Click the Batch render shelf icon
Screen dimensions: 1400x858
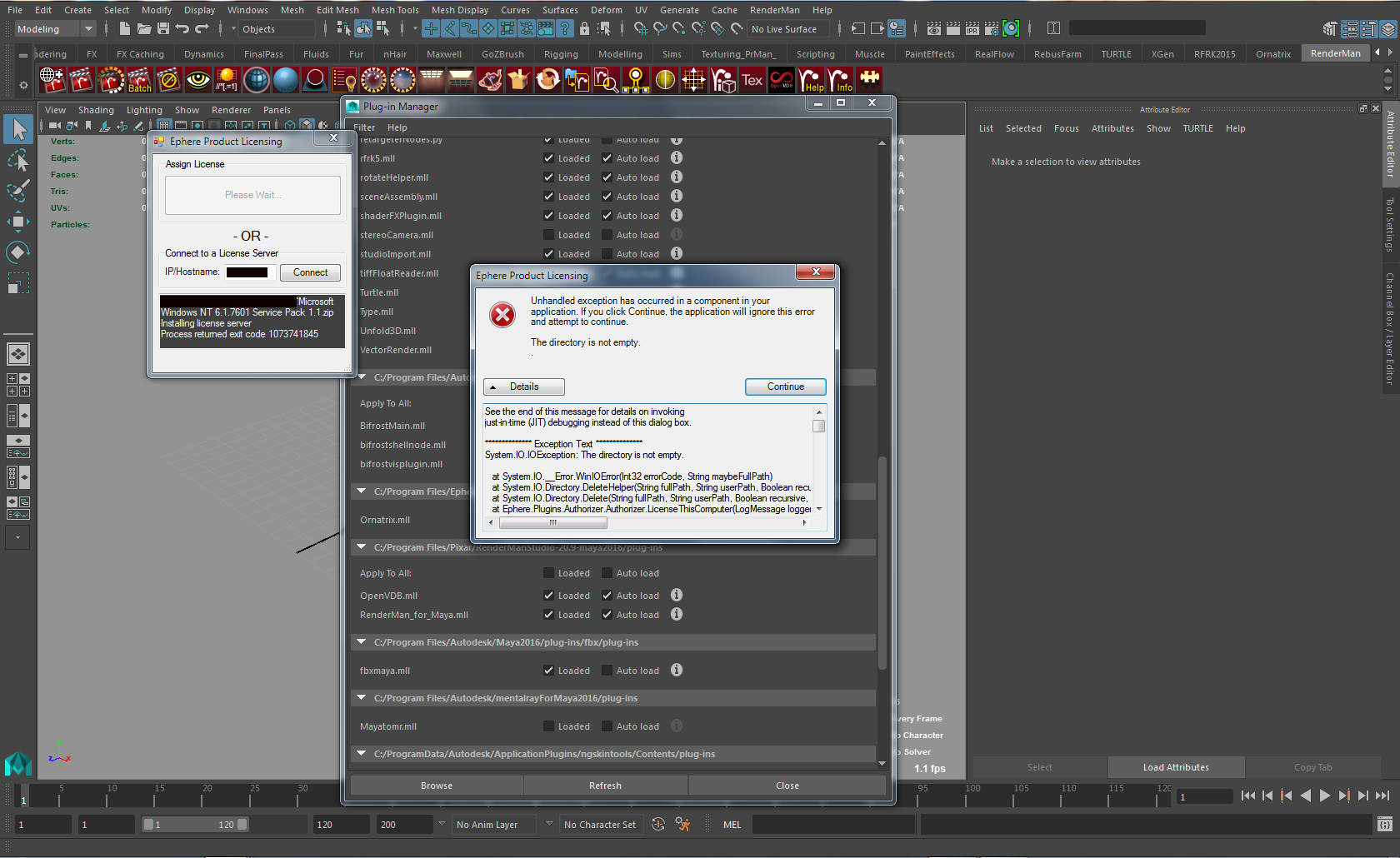tap(139, 80)
